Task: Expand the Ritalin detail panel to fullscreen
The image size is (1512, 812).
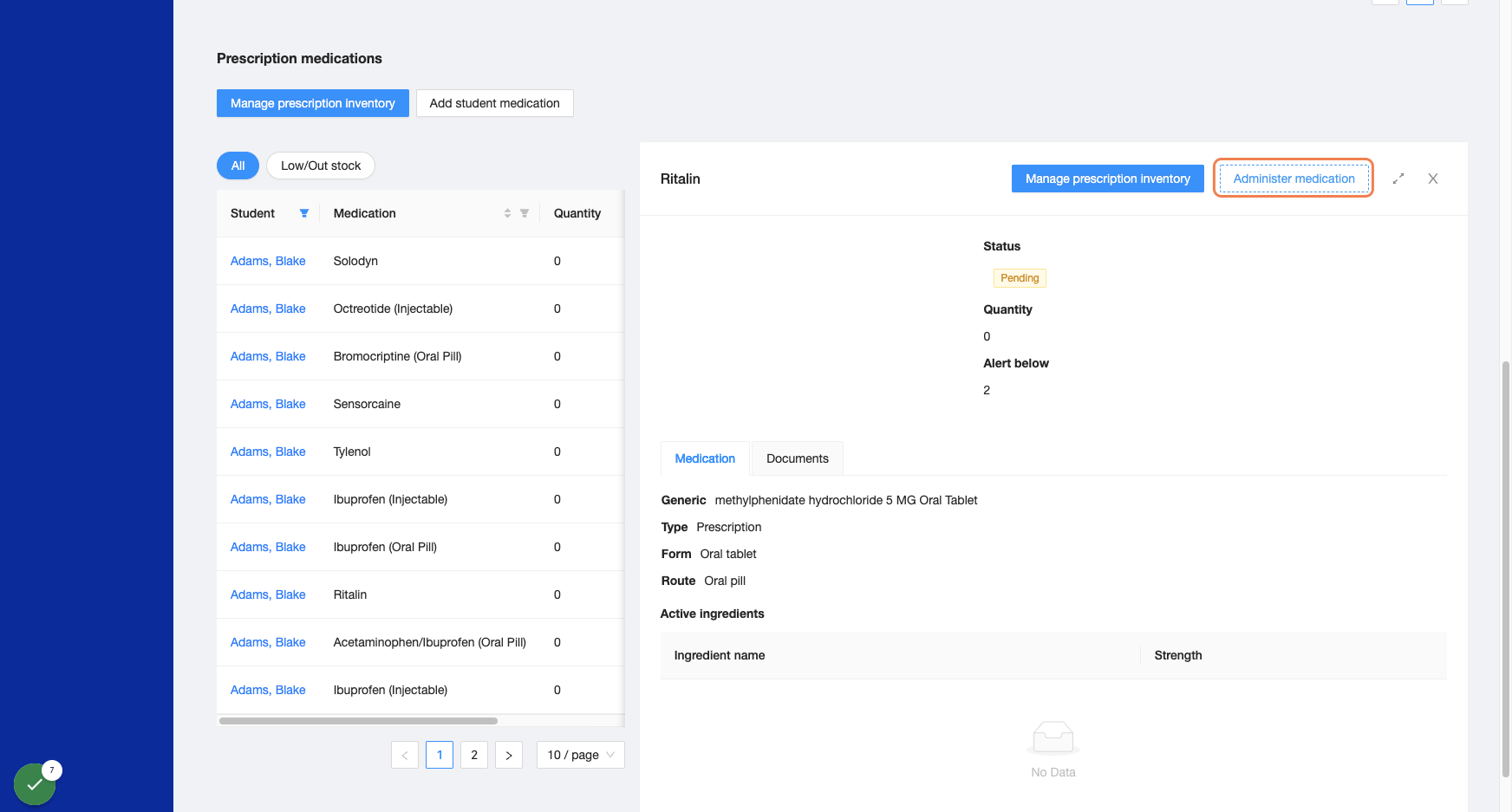Action: point(1398,179)
